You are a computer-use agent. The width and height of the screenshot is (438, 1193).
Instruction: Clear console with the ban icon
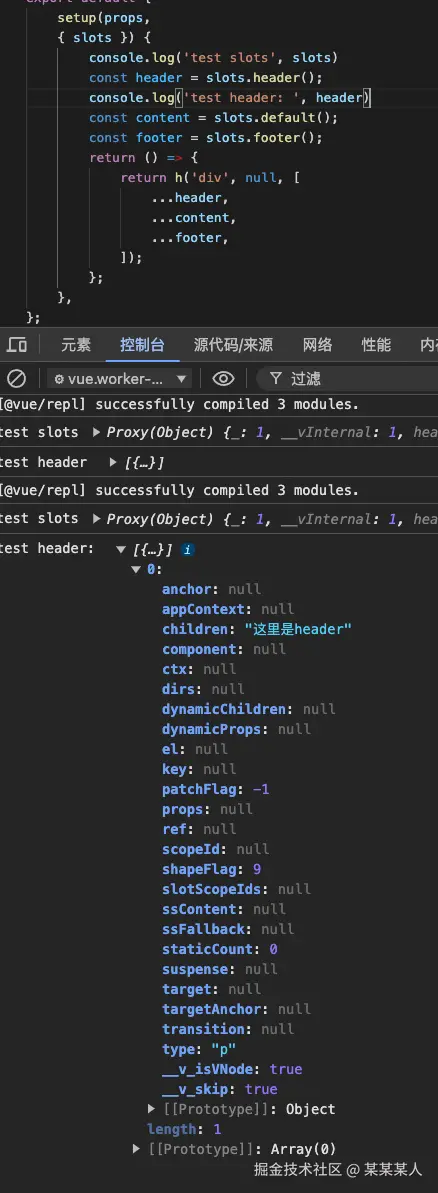point(16,378)
